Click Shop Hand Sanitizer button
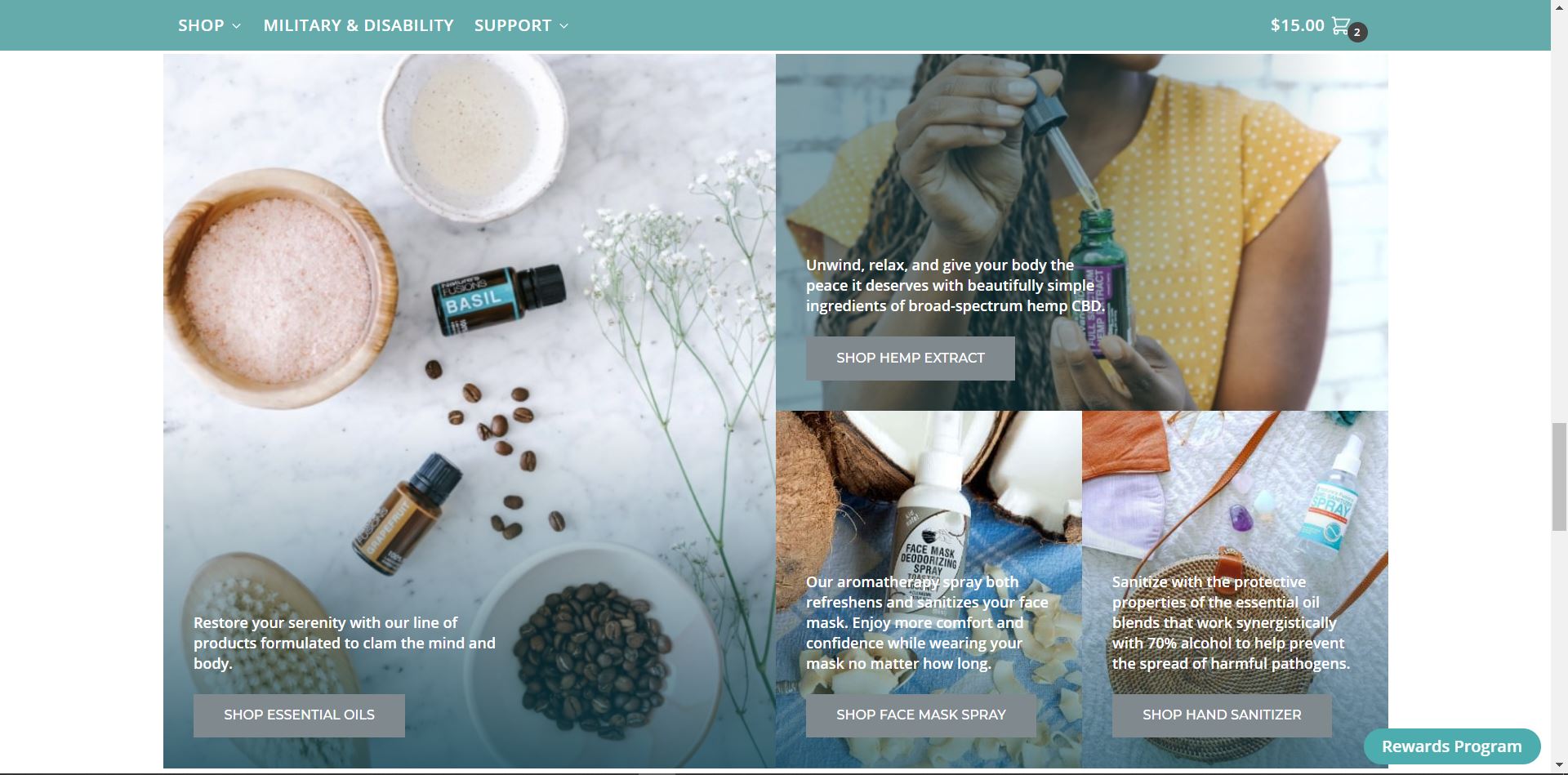Image resolution: width=1568 pixels, height=775 pixels. tap(1222, 715)
